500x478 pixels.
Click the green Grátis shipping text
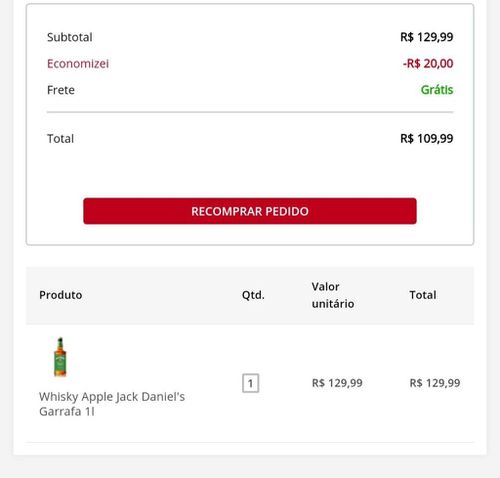[x=437, y=90]
